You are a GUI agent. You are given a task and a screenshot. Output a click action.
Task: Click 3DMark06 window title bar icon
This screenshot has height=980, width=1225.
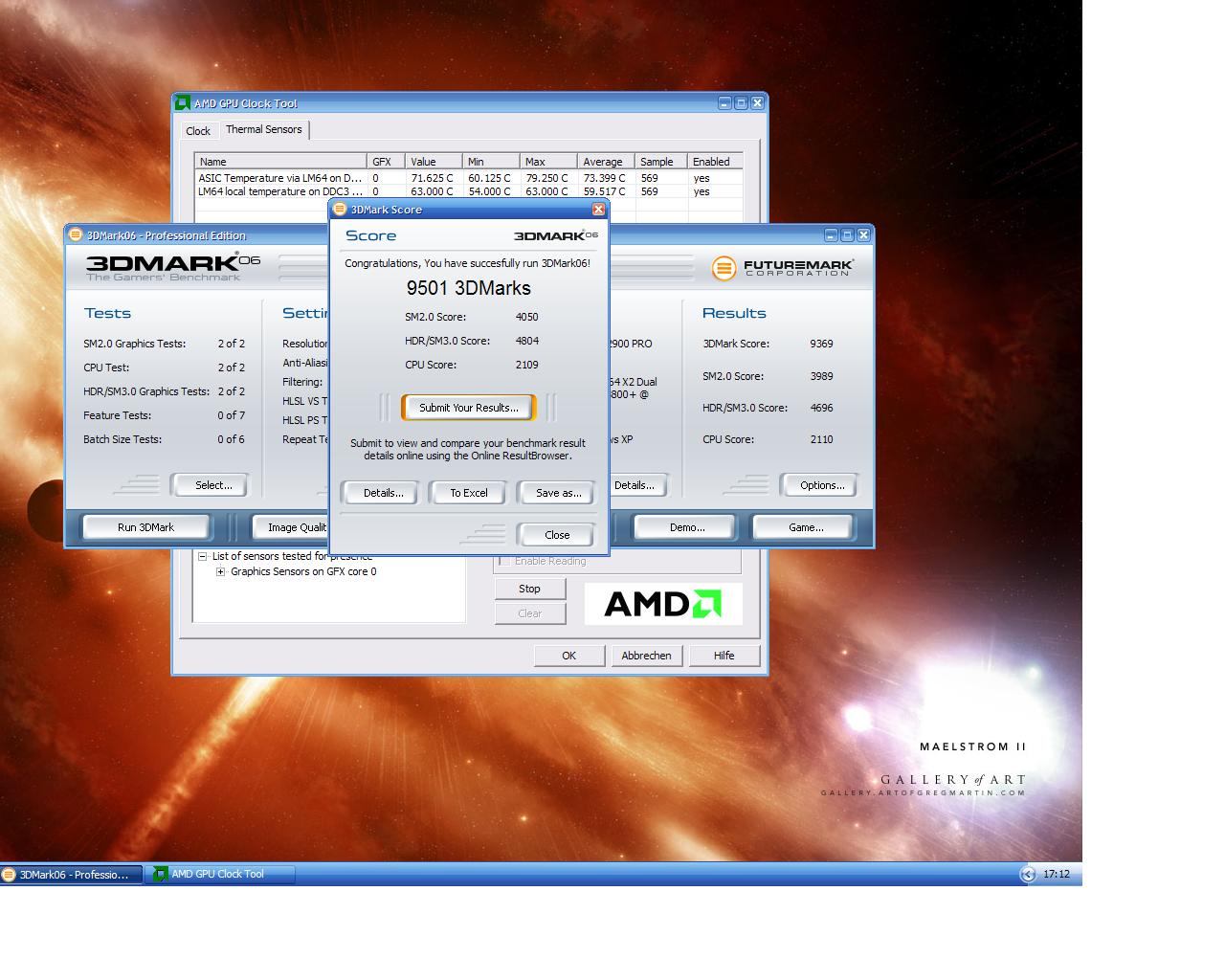point(76,234)
